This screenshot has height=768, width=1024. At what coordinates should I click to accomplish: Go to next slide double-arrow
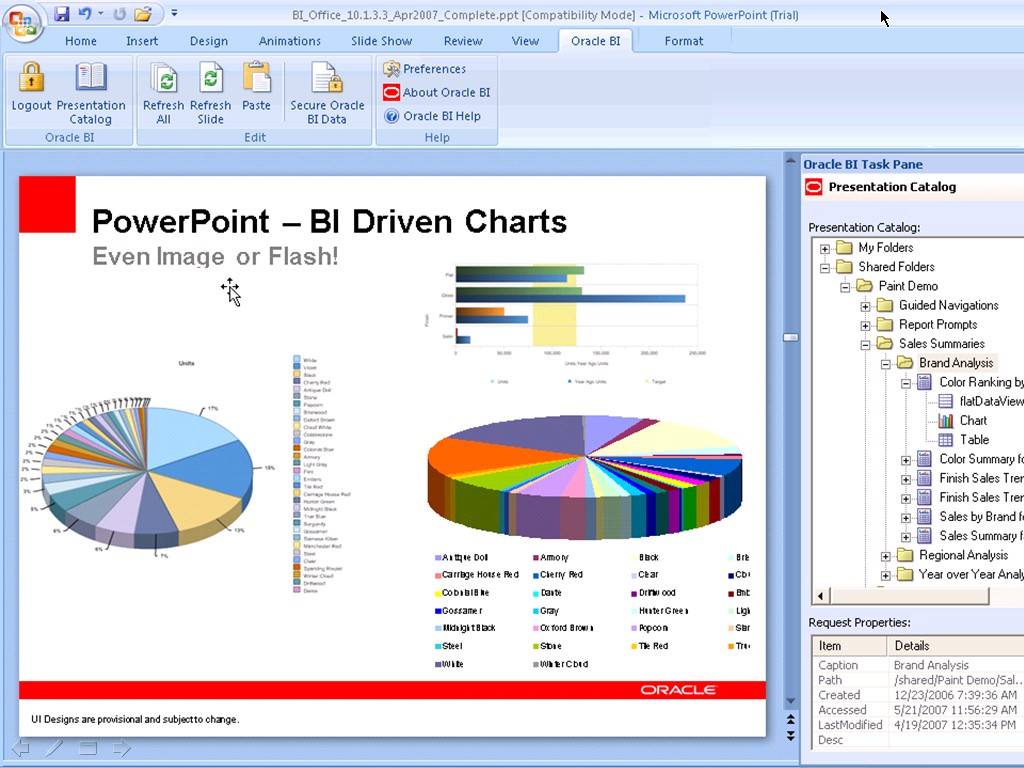click(790, 735)
